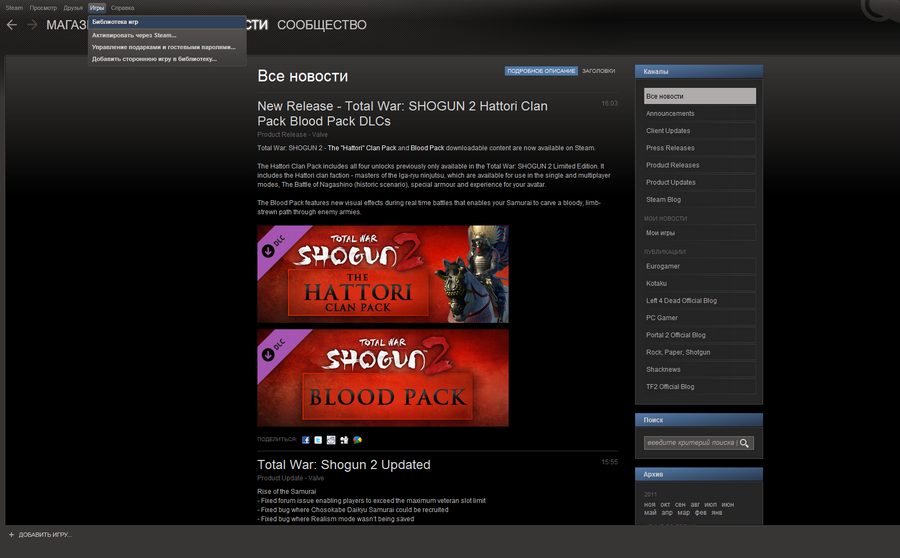Select the Product Releases channel

(x=700, y=165)
